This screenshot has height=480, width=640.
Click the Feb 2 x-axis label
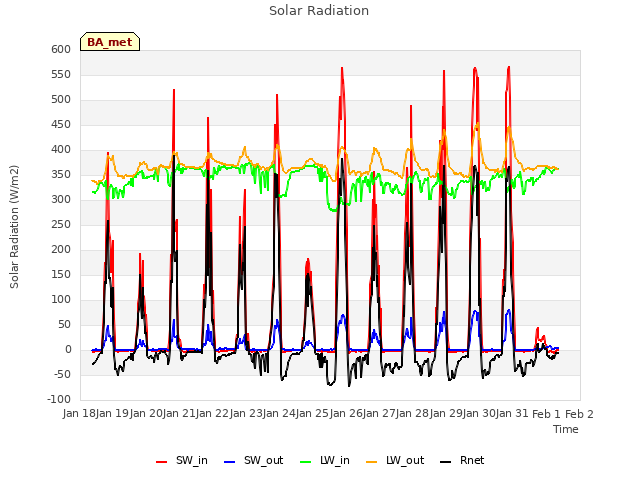point(579,414)
